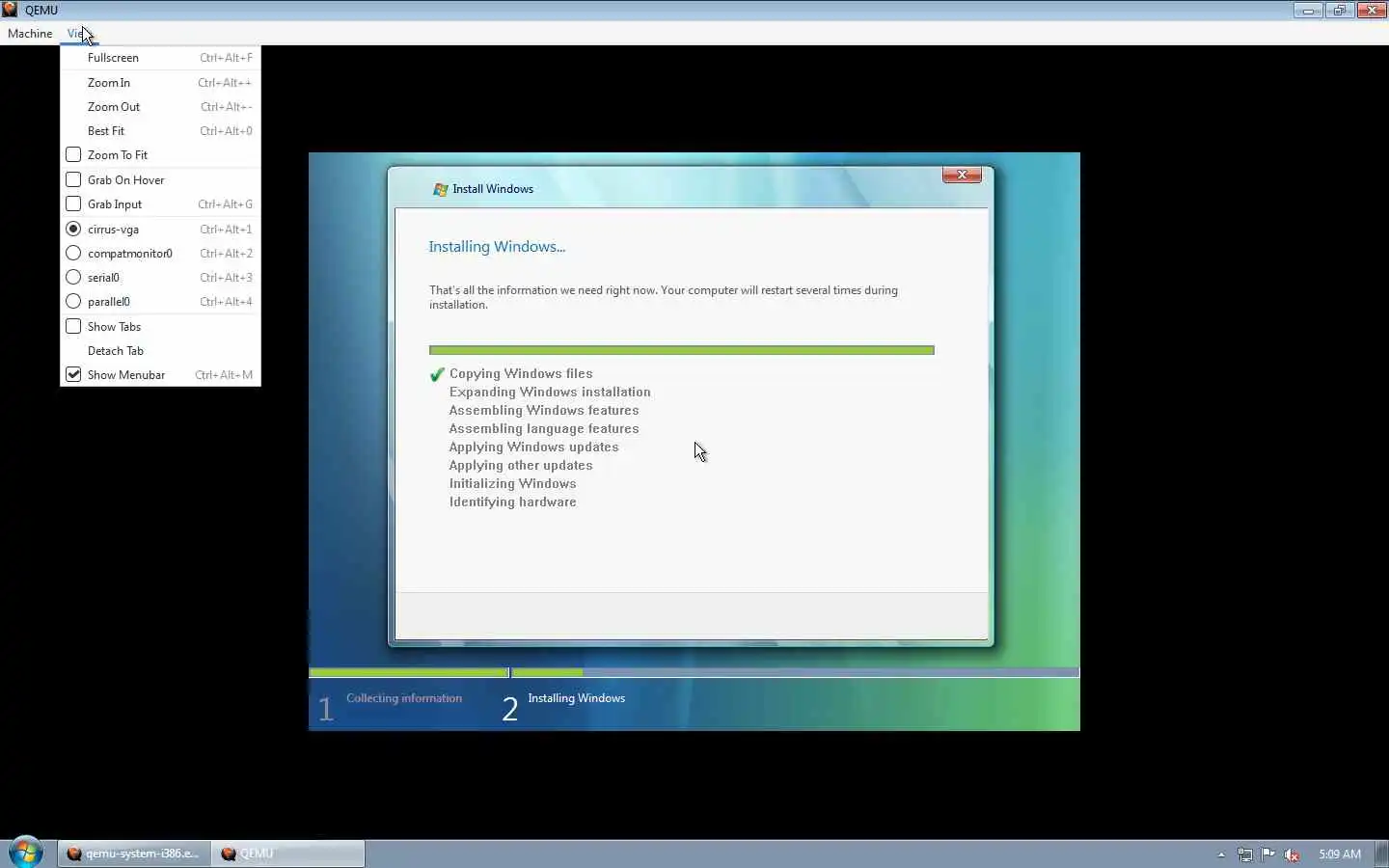Click Identifying hardware text

(x=512, y=502)
